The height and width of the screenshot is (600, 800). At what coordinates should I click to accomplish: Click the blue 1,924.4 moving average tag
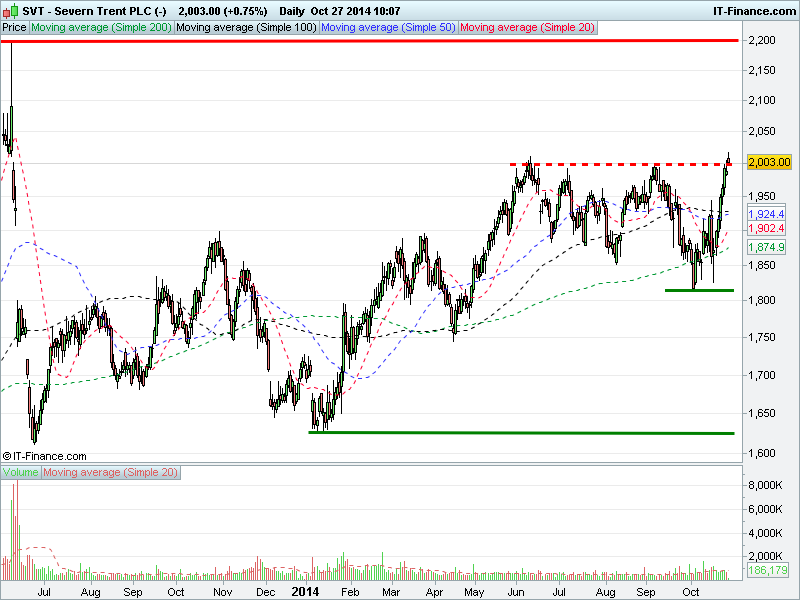coord(766,214)
